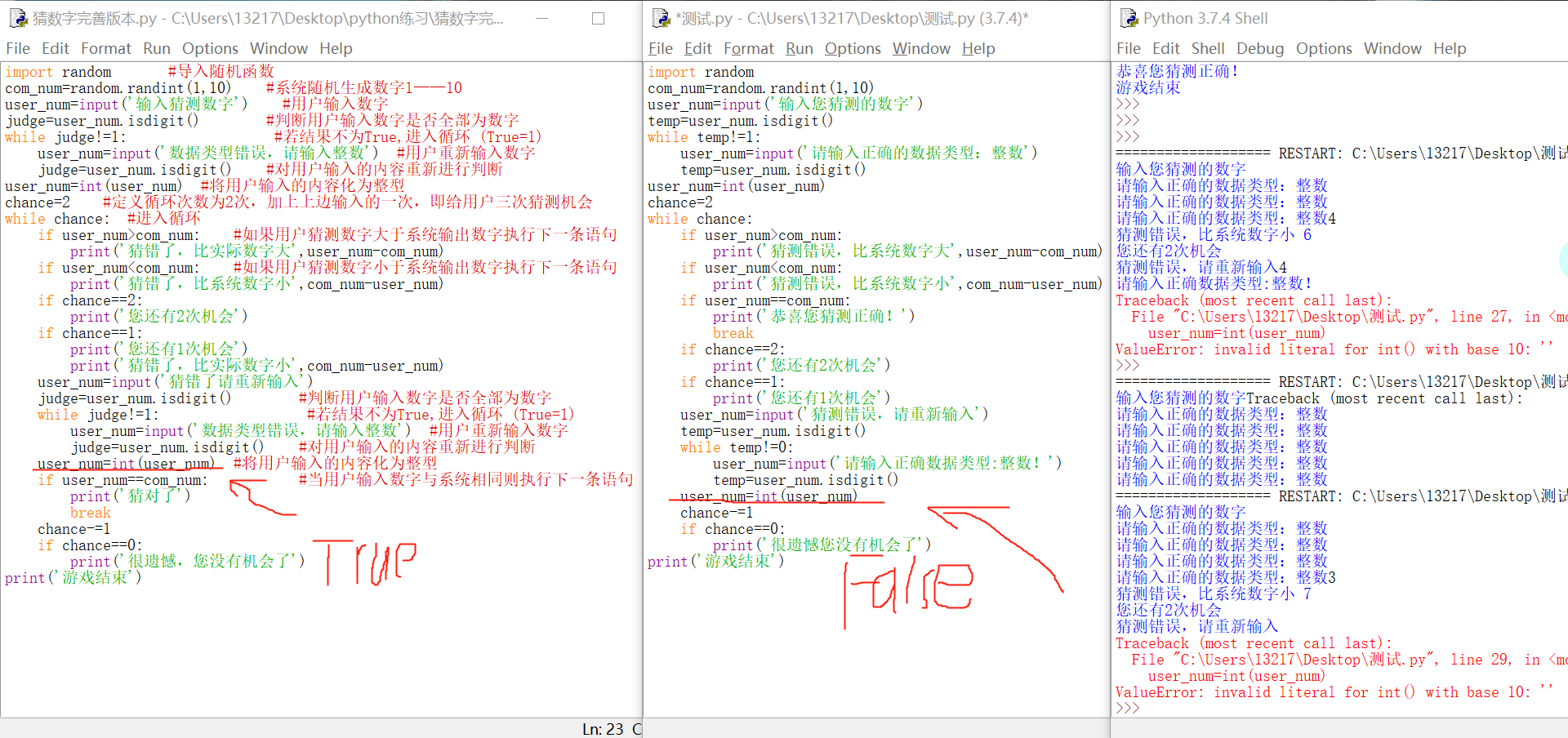Open Help menu in Python Shell window
The image size is (1568, 738).
click(x=1450, y=49)
